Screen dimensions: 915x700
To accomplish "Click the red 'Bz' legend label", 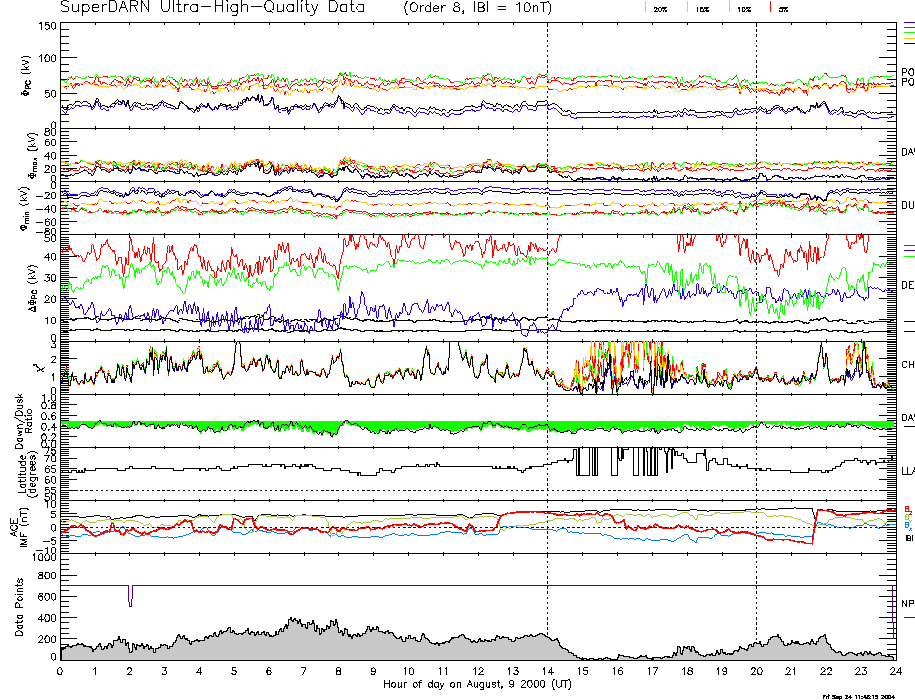I will tap(908, 509).
